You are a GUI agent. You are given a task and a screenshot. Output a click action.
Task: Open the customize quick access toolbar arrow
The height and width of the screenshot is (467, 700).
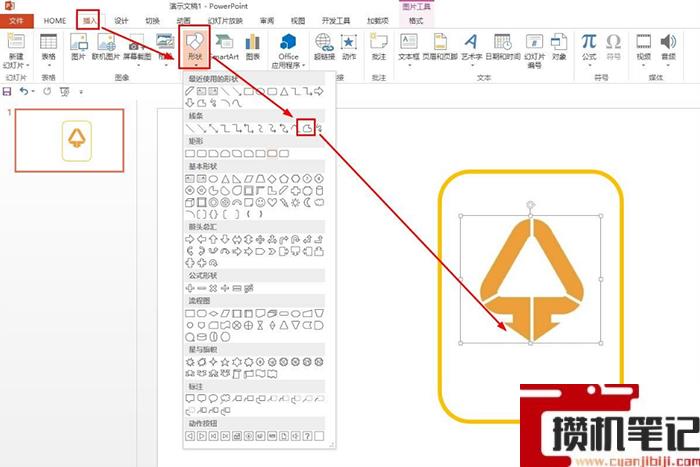pyautogui.click(x=81, y=92)
